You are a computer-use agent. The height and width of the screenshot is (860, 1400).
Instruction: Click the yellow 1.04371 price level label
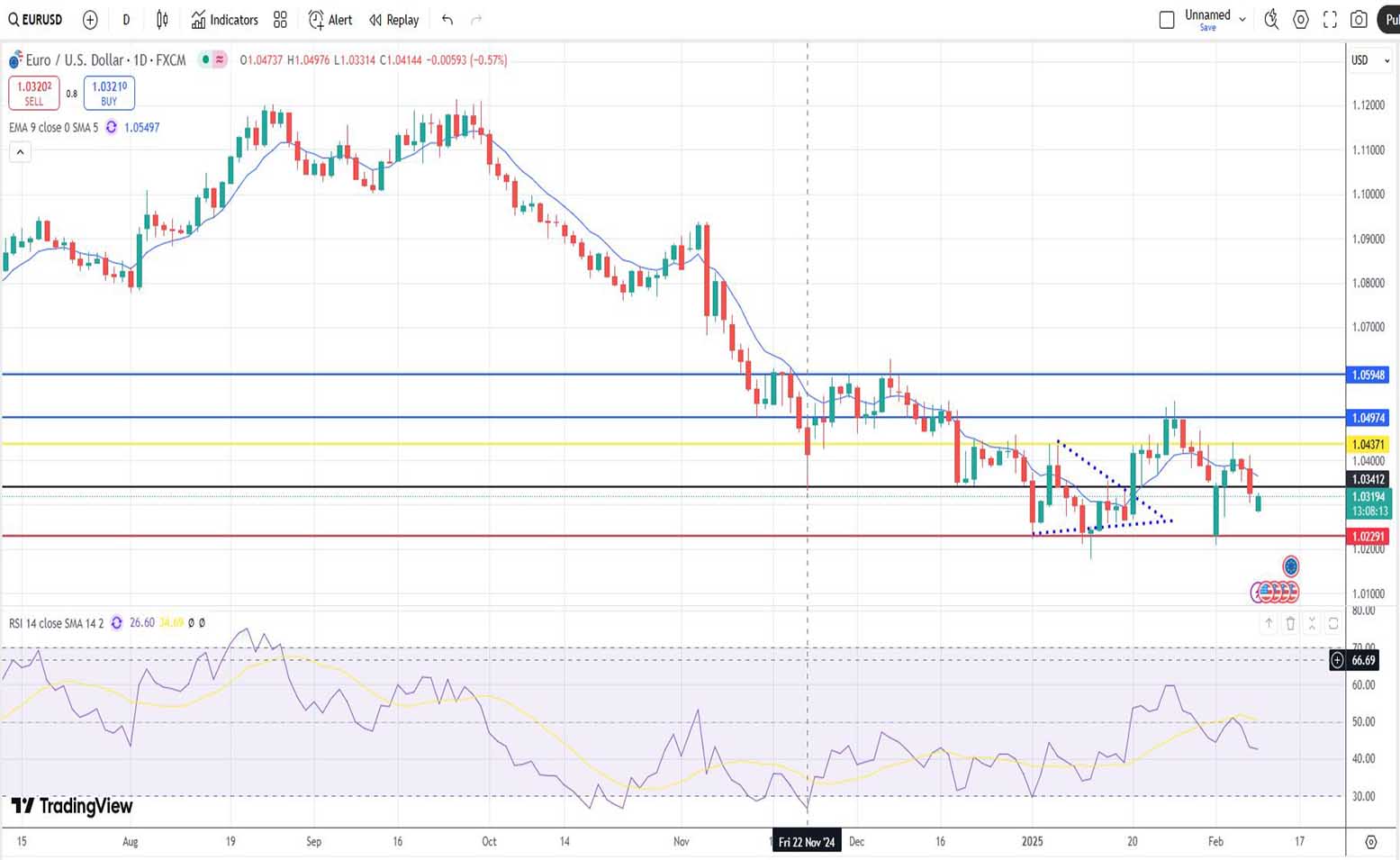pos(1368,445)
